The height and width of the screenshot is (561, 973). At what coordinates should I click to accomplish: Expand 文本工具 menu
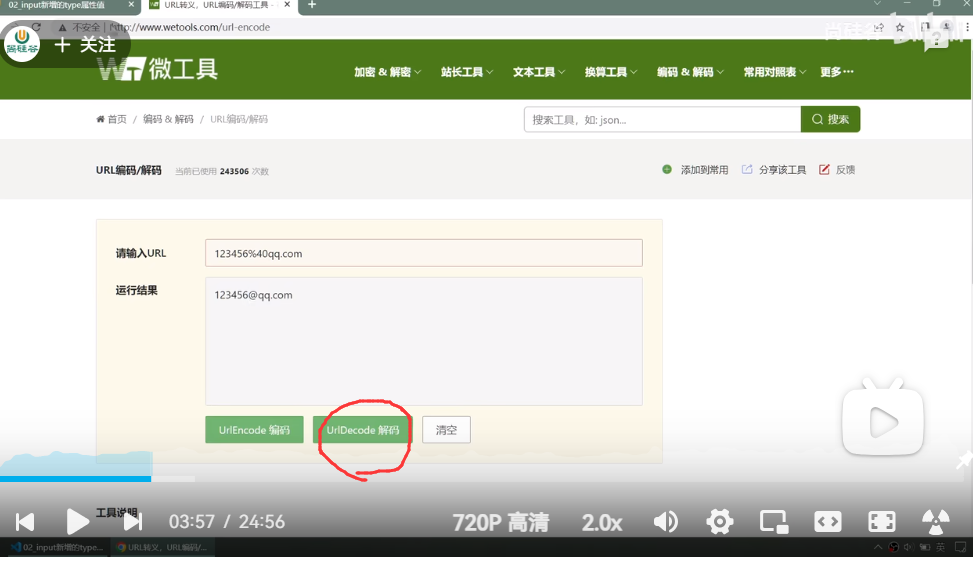pos(539,72)
